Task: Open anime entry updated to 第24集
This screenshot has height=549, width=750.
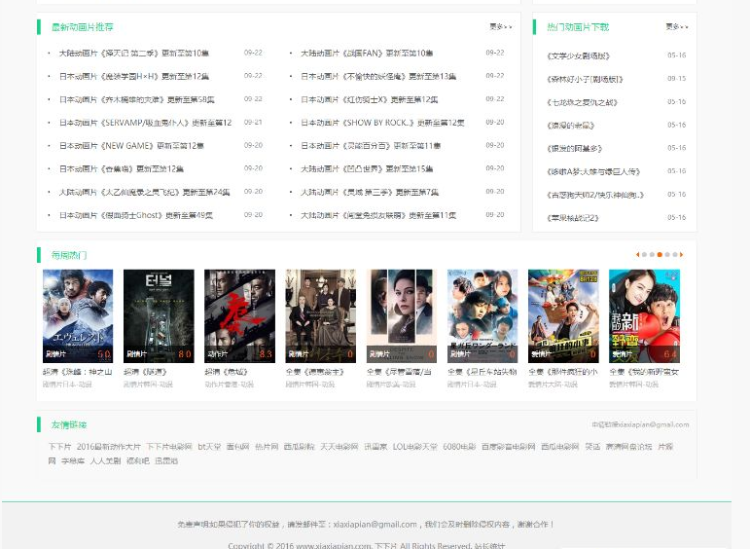Action: [x=144, y=192]
